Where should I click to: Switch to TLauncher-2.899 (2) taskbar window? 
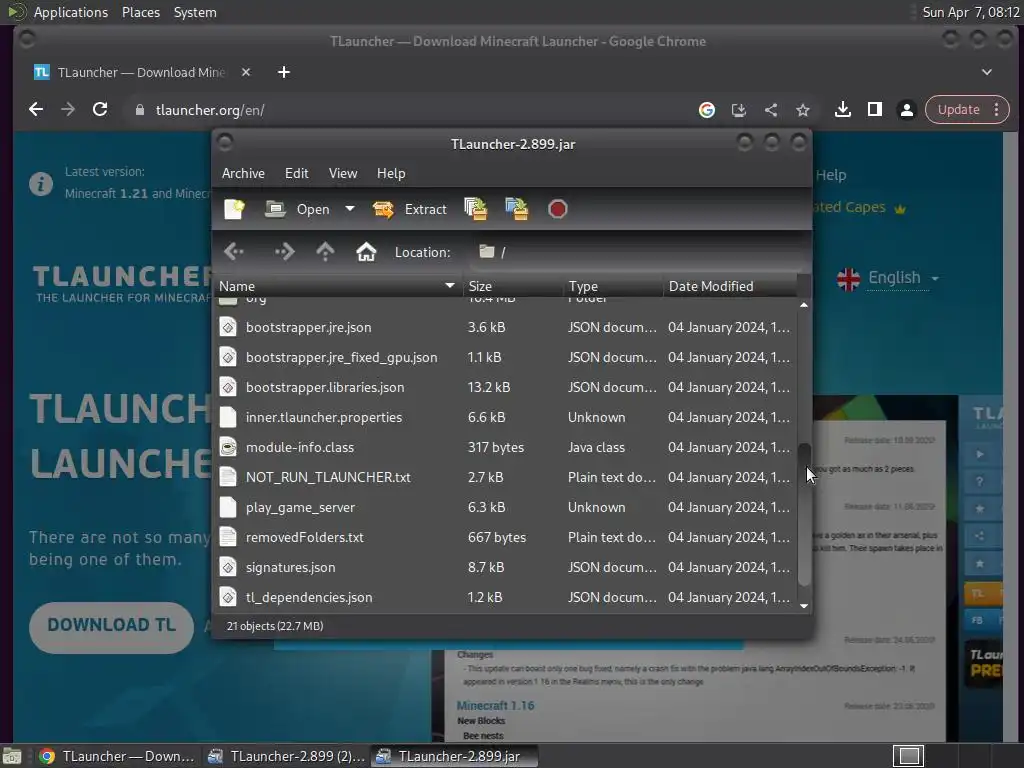click(285, 756)
